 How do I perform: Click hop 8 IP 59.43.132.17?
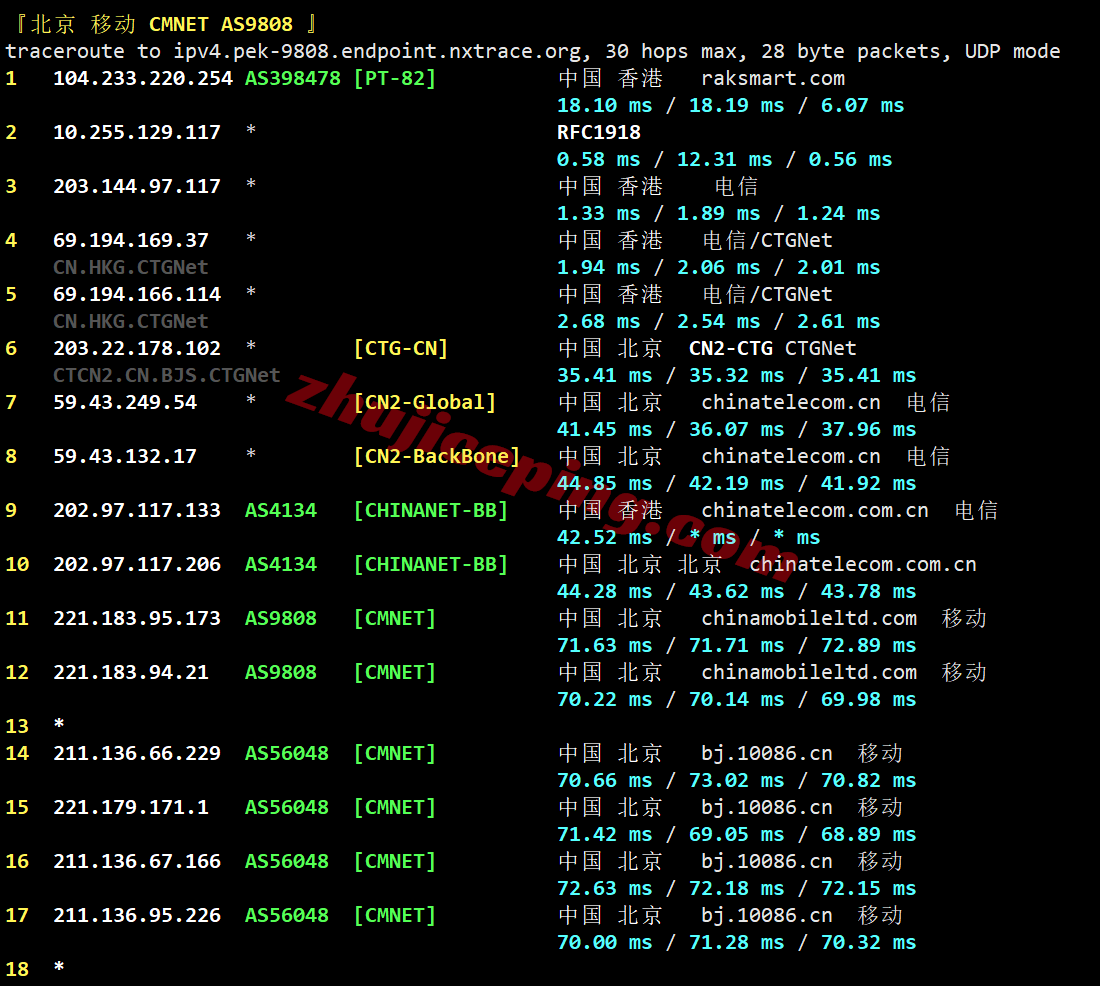[125, 457]
